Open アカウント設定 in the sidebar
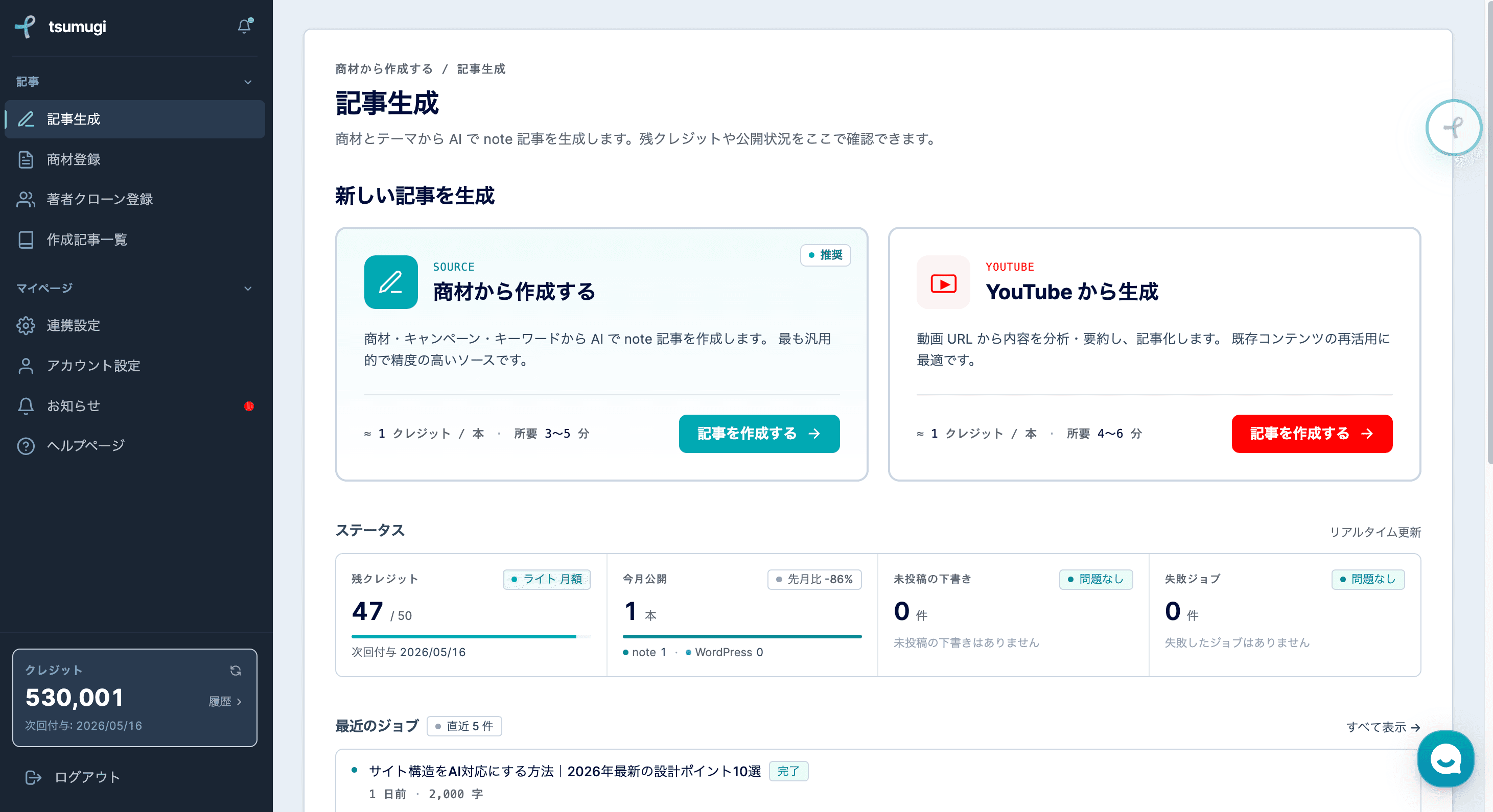Image resolution: width=1493 pixels, height=812 pixels. click(134, 366)
